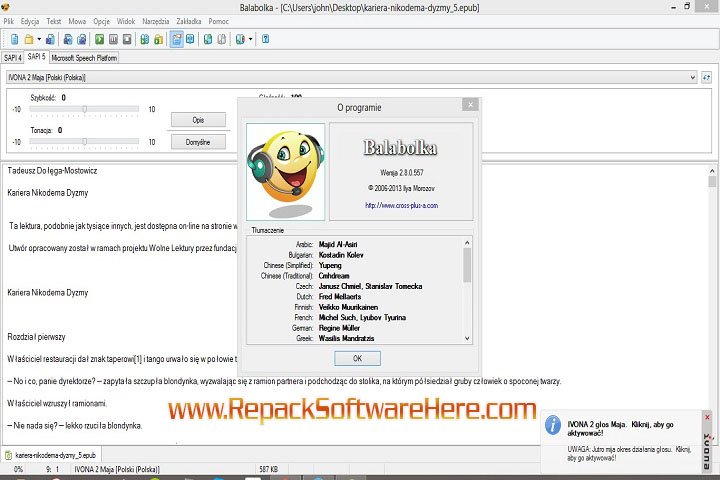This screenshot has width=720, height=480.
Task: Click the Stop reading toolbar icon
Action: (127, 40)
